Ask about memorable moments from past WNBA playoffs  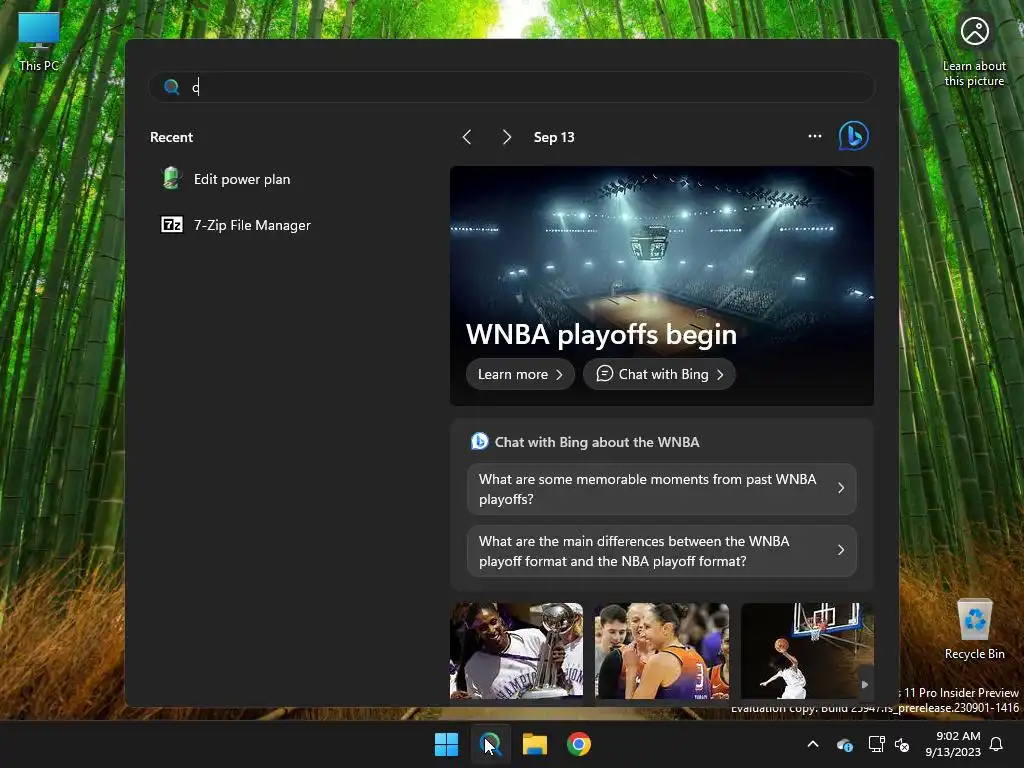[x=662, y=489]
